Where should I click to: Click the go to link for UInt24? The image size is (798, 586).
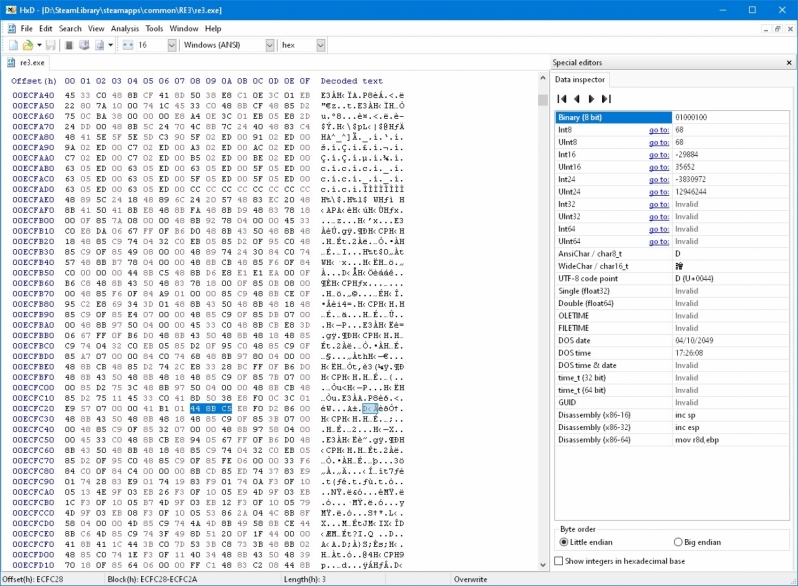point(659,192)
